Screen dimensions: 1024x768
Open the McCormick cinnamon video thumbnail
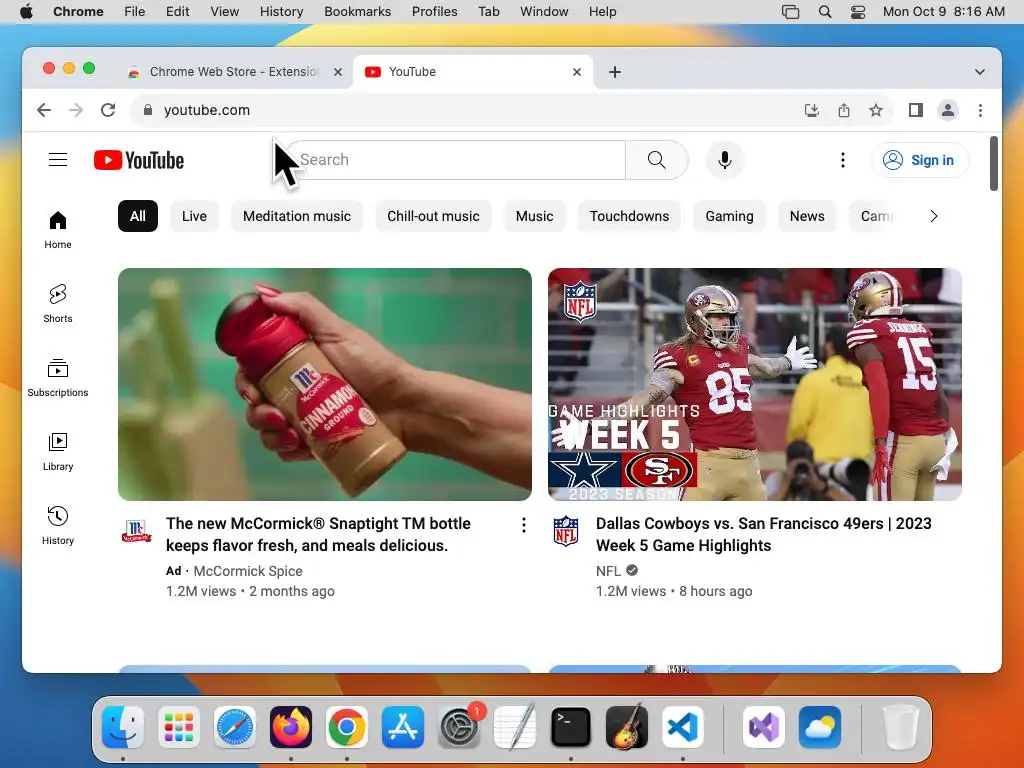pyautogui.click(x=325, y=384)
